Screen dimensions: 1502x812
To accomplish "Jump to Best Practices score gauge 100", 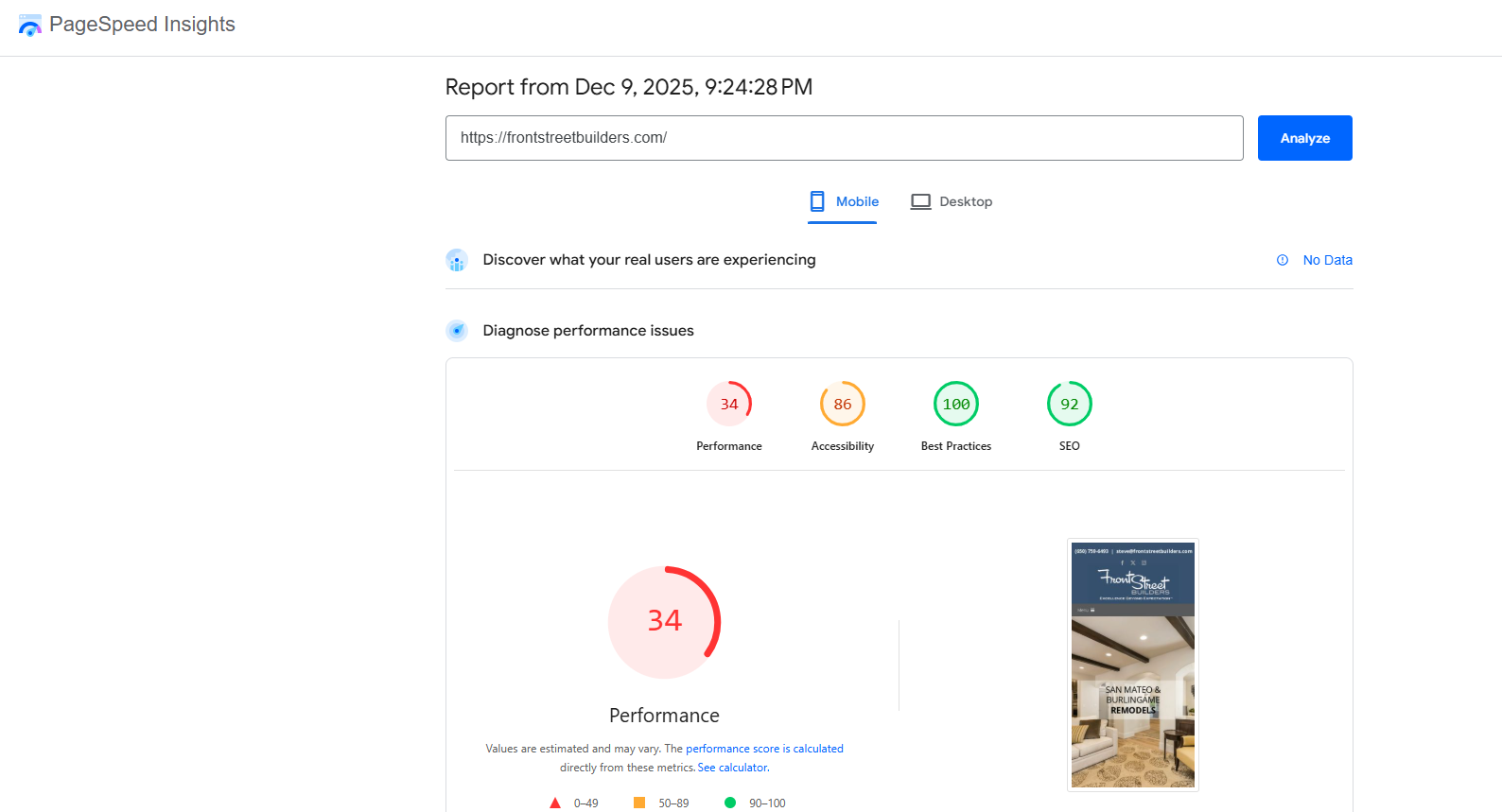I will [955, 404].
